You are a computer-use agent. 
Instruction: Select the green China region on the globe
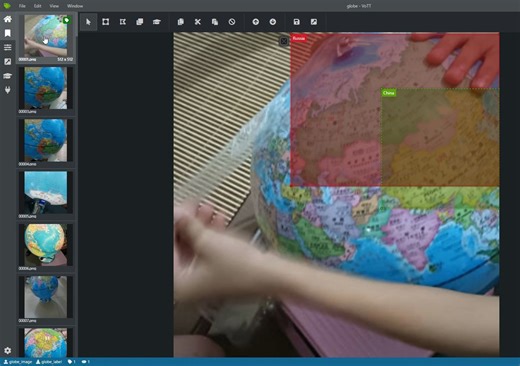[x=440, y=137]
